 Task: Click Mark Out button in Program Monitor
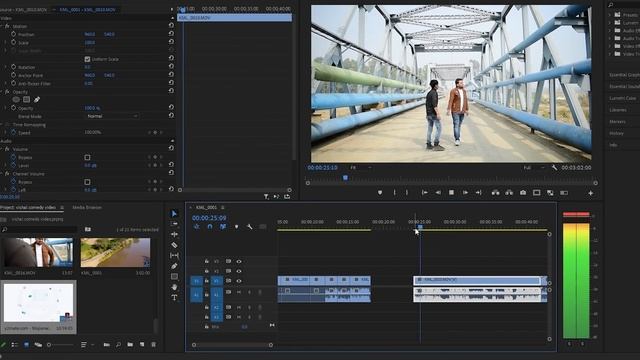coord(407,193)
